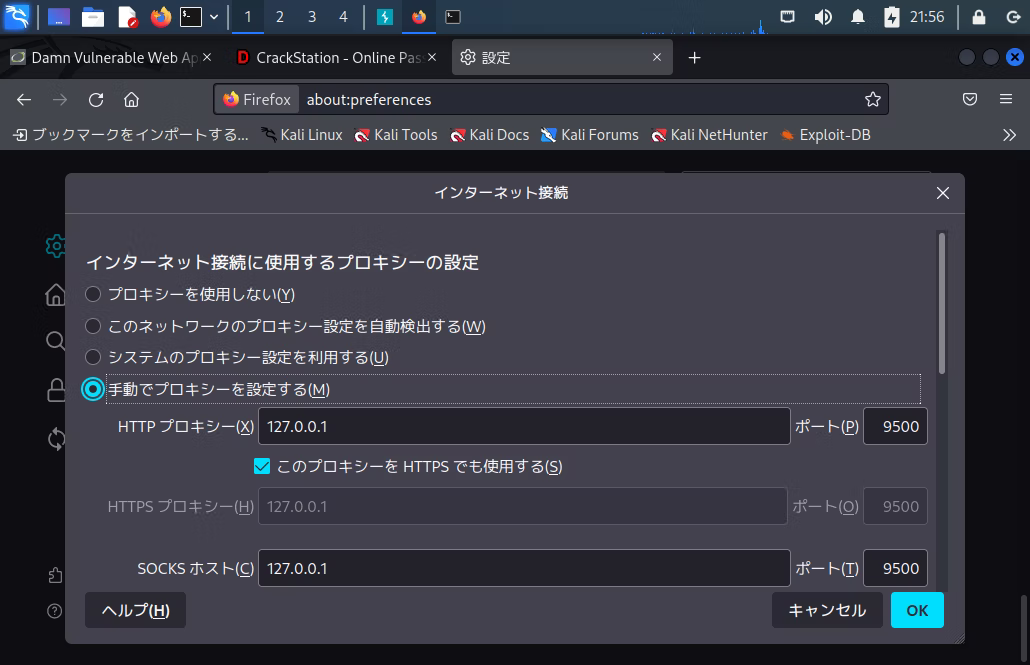The height and width of the screenshot is (665, 1030).
Task: Open the Kali NetHunter bookmark
Action: [x=709, y=135]
